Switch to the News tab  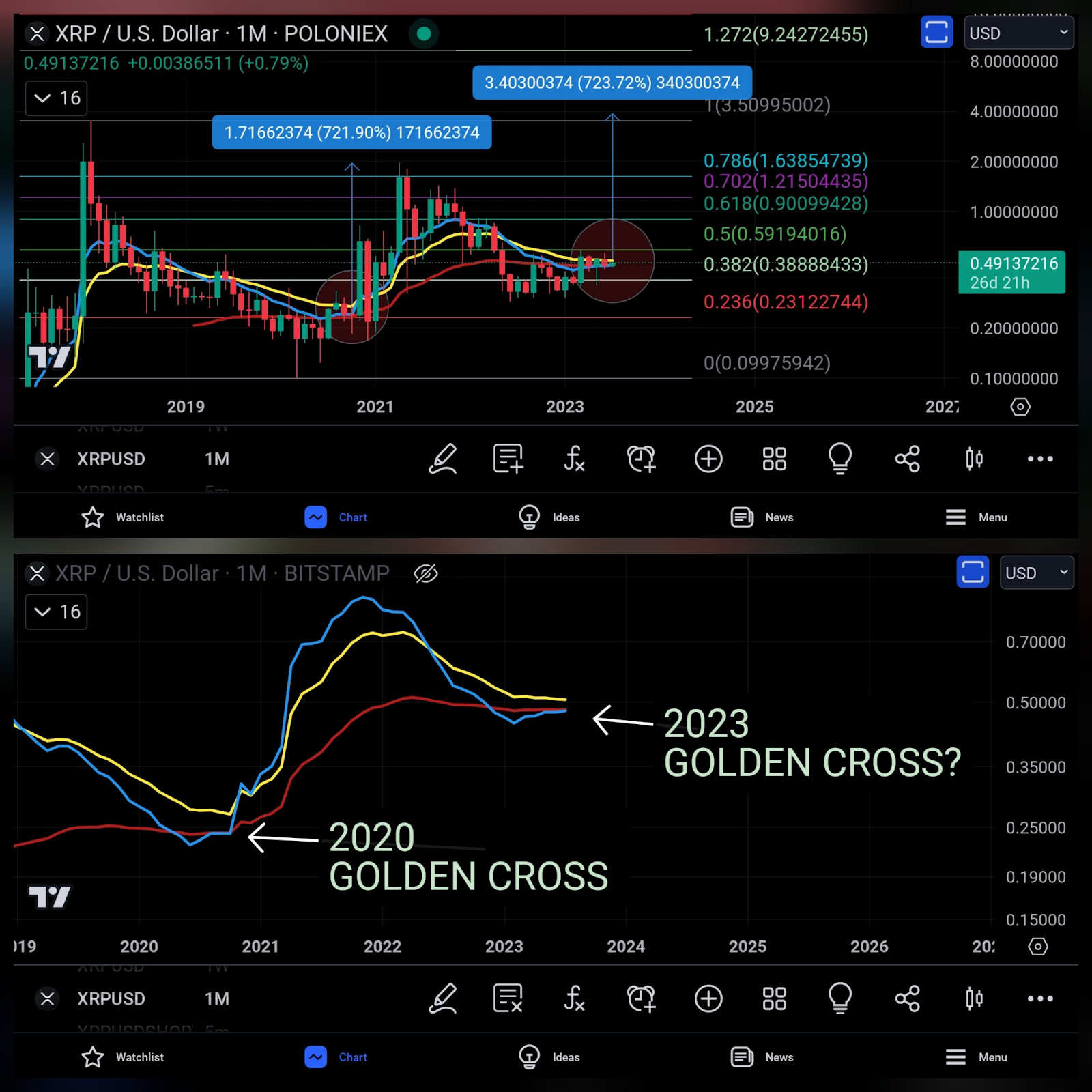pos(762,517)
